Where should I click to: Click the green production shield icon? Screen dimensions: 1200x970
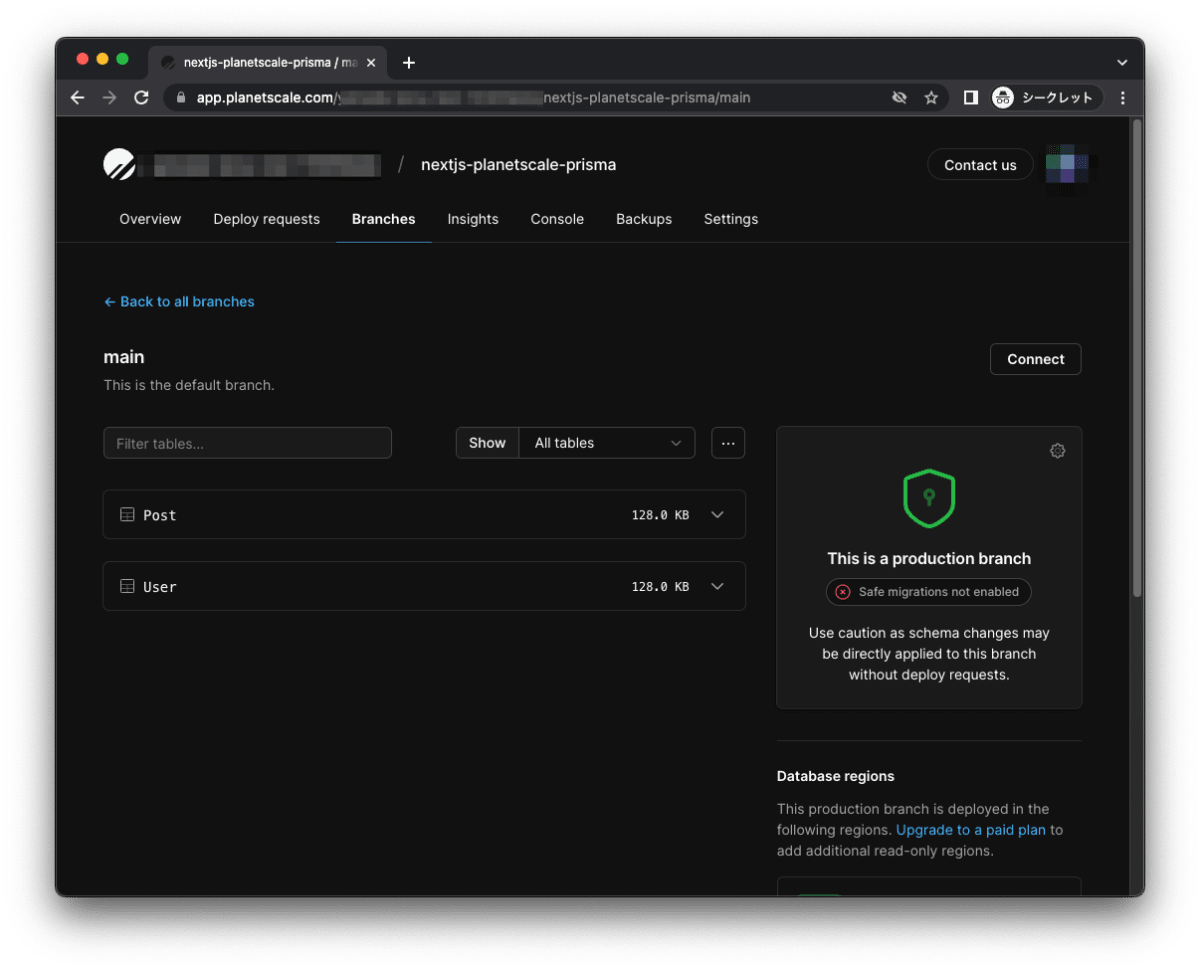coord(929,498)
